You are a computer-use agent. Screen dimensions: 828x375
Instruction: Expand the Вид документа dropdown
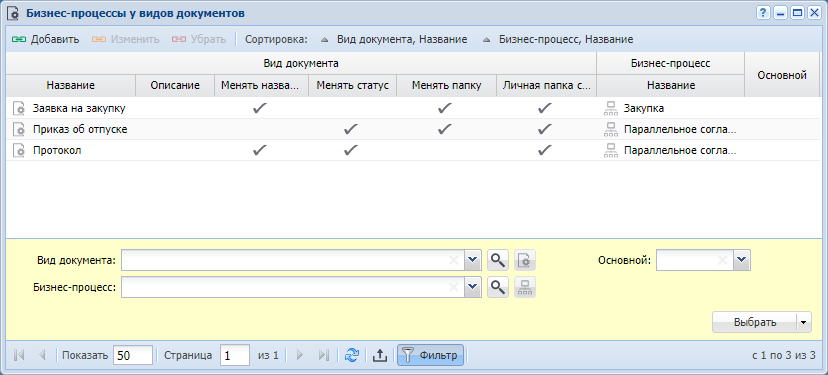coord(473,260)
